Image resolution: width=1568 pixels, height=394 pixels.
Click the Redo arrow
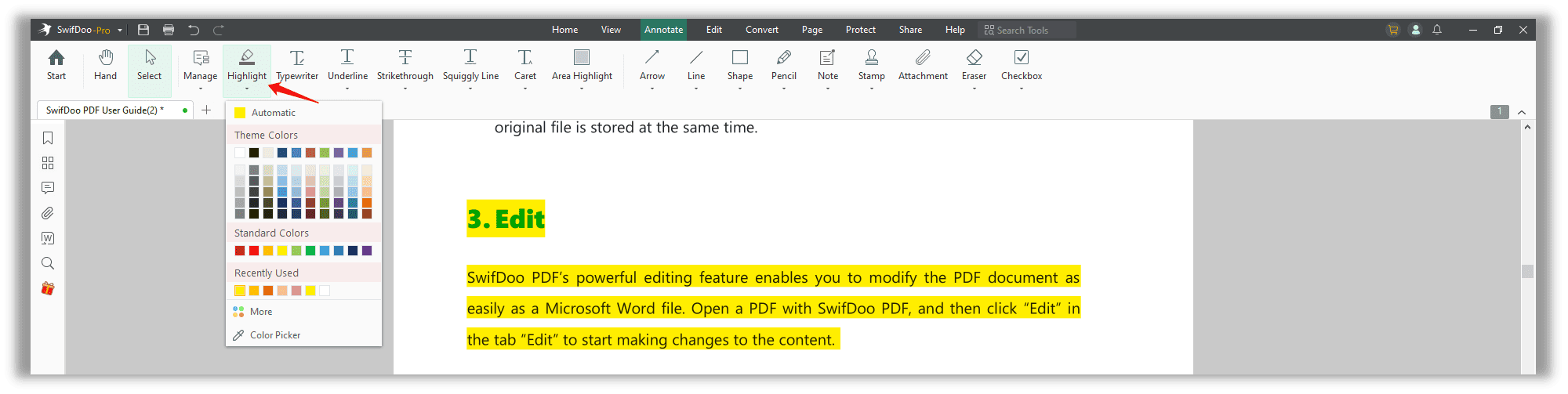pyautogui.click(x=219, y=30)
